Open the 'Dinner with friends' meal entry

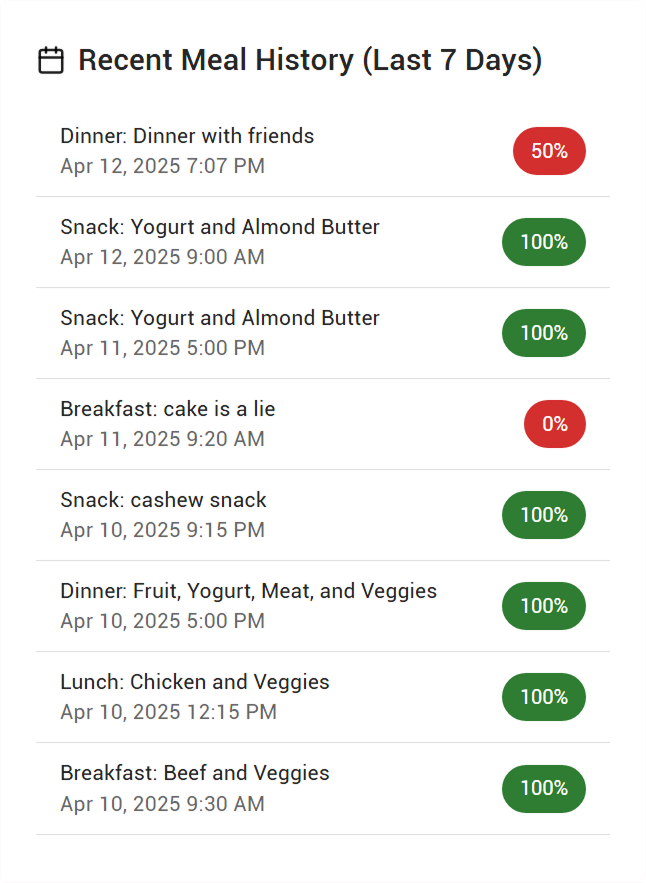[x=323, y=151]
